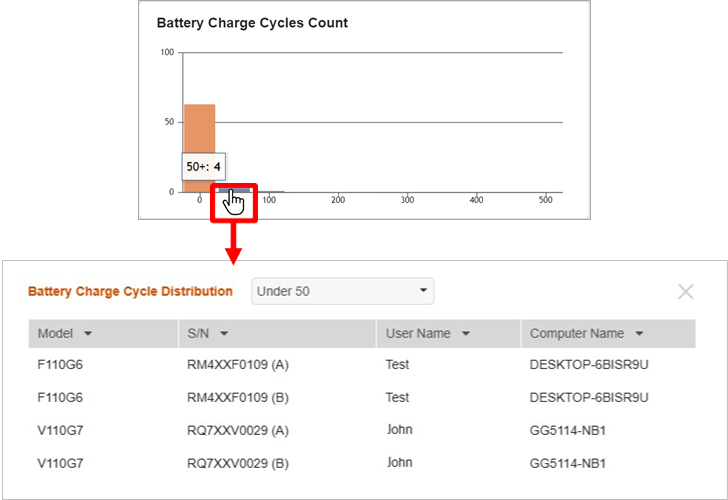Open the Under 50 dropdown
Viewport: 728px width, 500px height.
coord(342,292)
